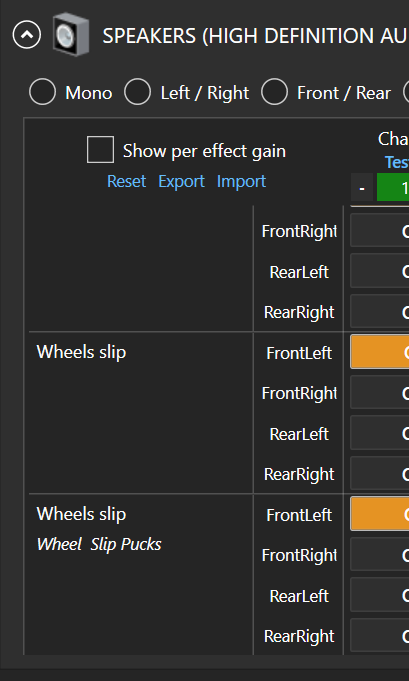Enable Show per effect gain checkbox
This screenshot has width=409, height=681.
pyautogui.click(x=100, y=150)
